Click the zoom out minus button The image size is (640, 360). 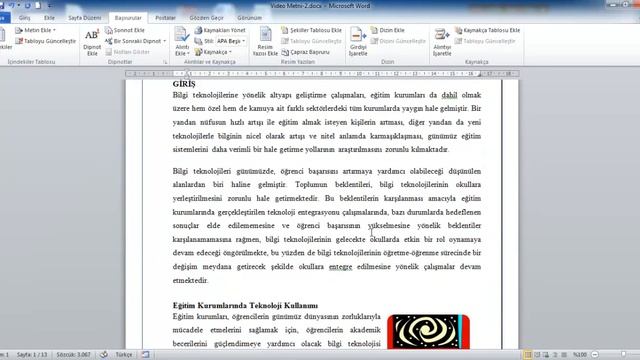point(595,355)
